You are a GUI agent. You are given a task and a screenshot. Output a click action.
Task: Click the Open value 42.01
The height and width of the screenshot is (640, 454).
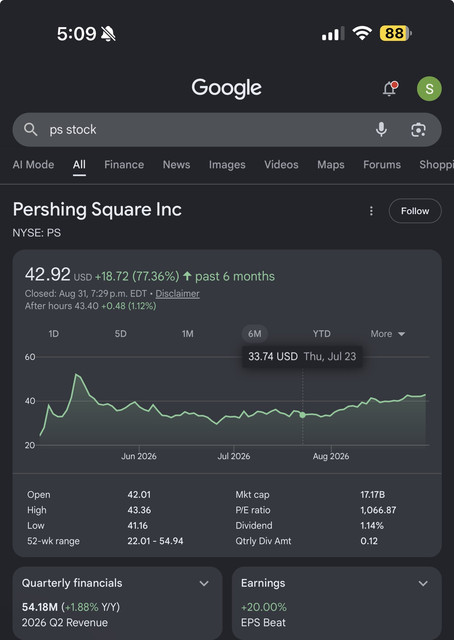click(139, 495)
